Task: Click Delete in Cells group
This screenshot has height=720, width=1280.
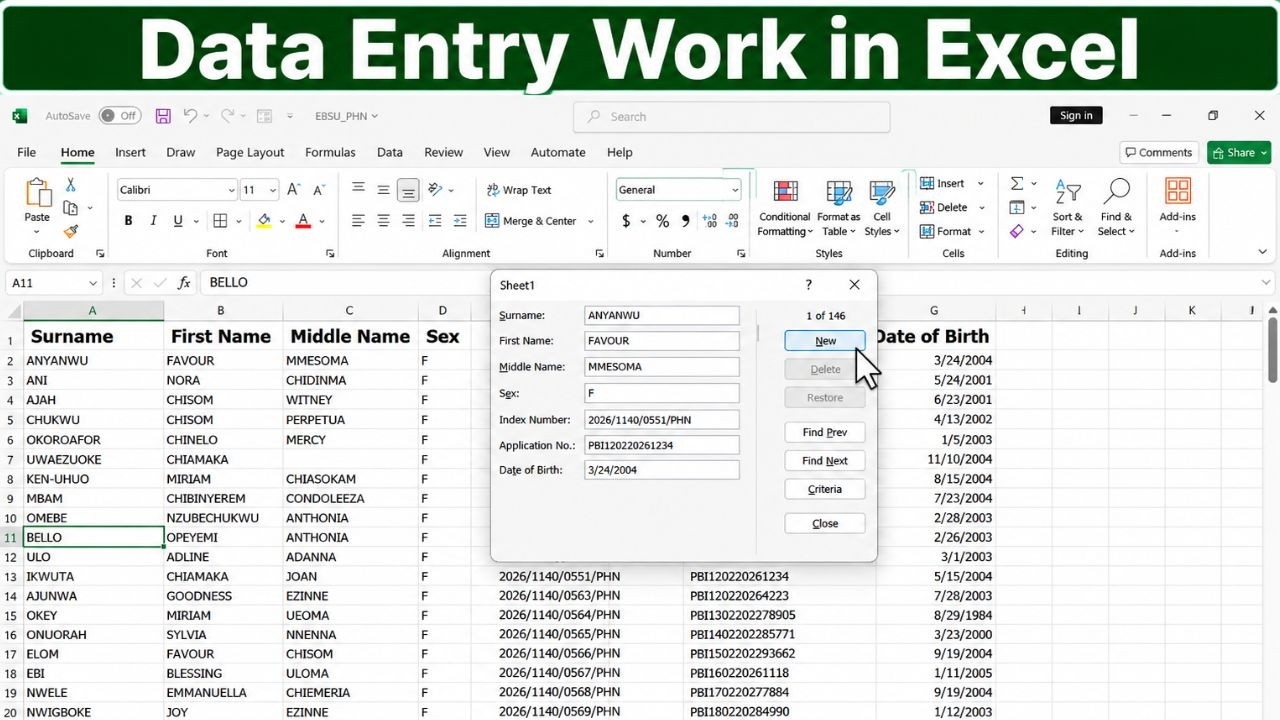Action: [x=943, y=208]
